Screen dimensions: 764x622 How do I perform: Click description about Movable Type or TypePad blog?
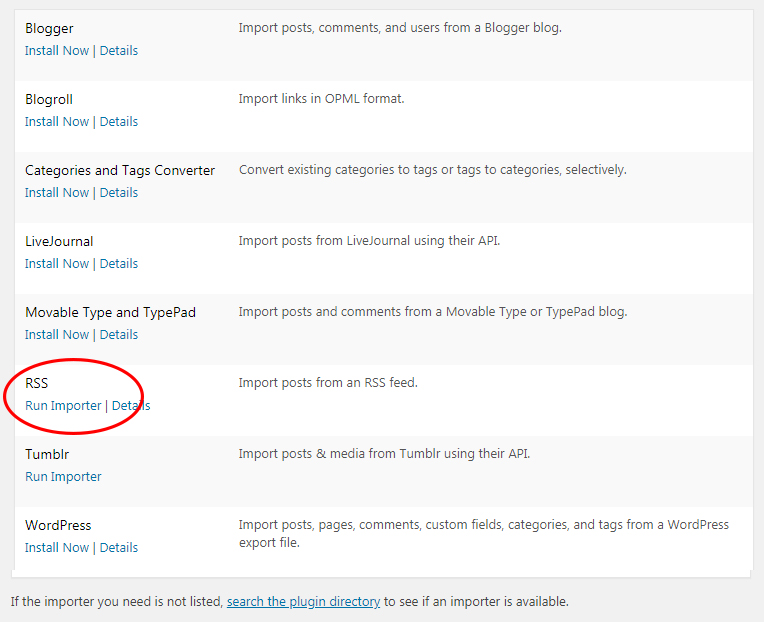click(x=433, y=312)
